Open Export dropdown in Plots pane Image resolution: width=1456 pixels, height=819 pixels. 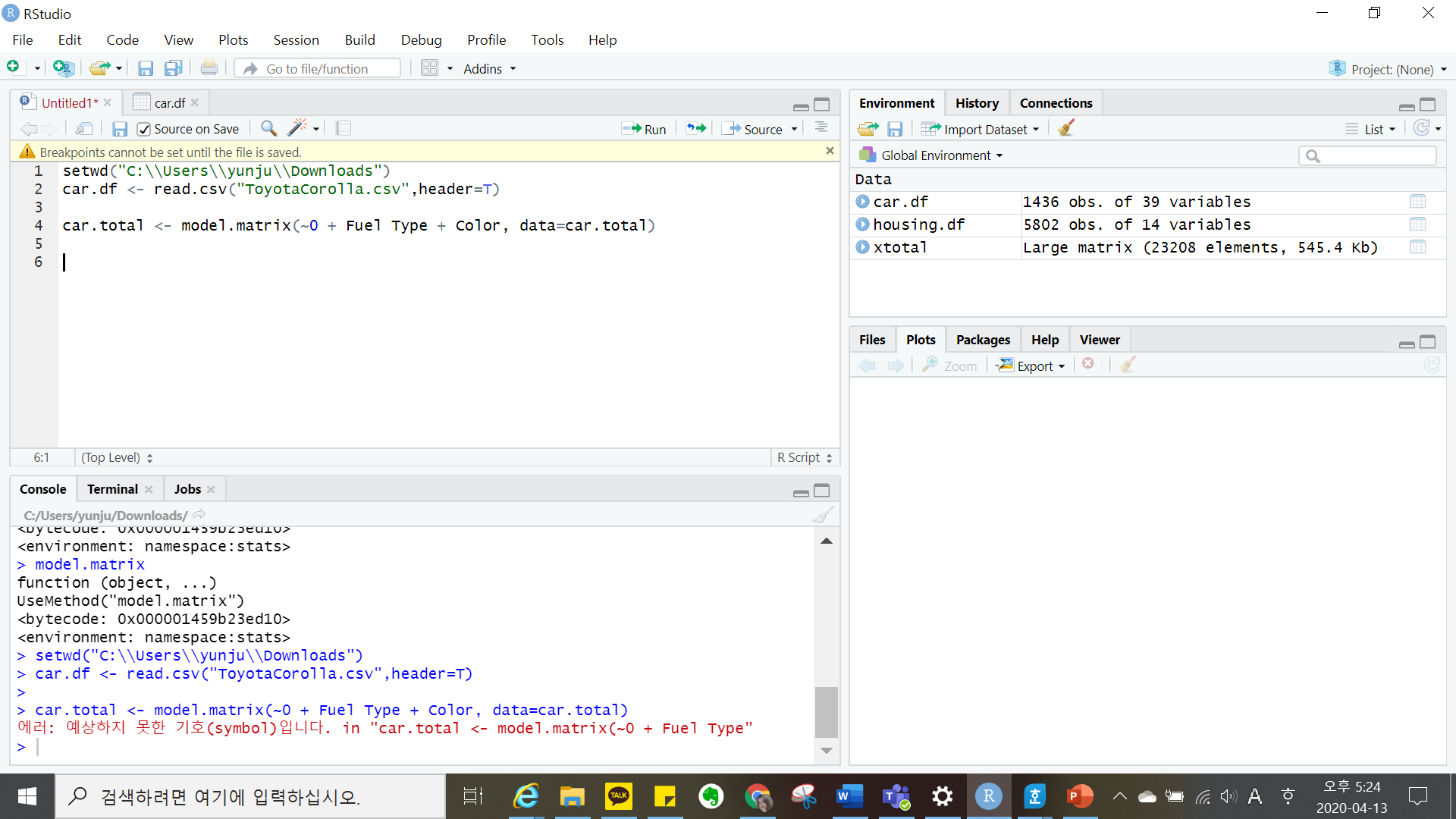point(1031,366)
